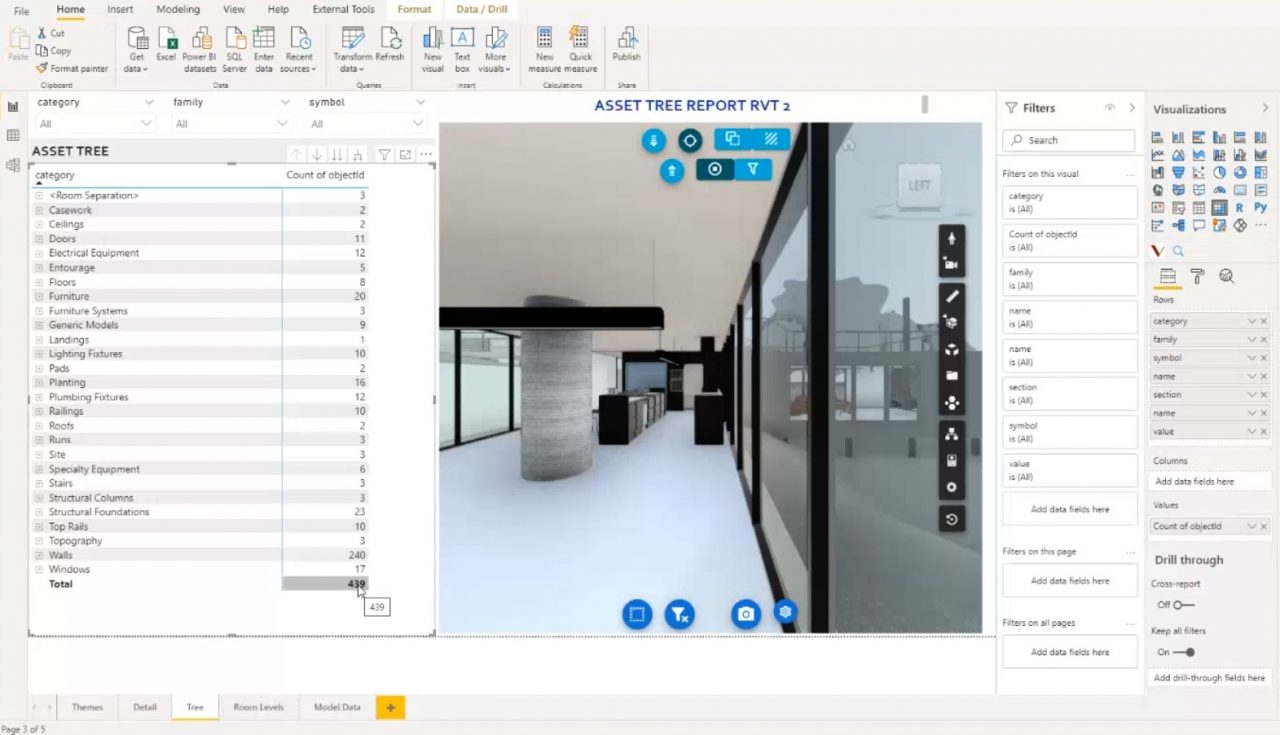Click Refresh in the Queries group
Screen dimensions: 1280x735
tap(391, 45)
